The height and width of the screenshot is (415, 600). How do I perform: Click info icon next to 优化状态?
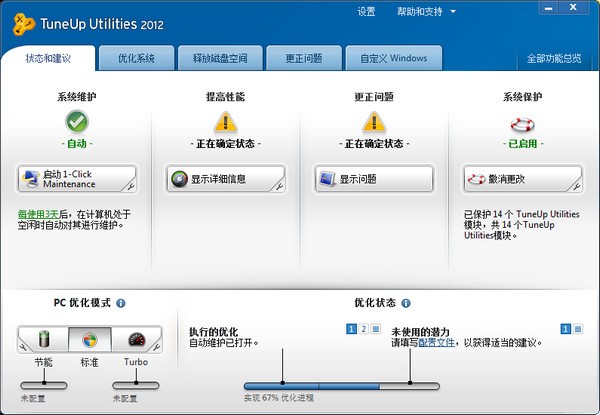406,303
